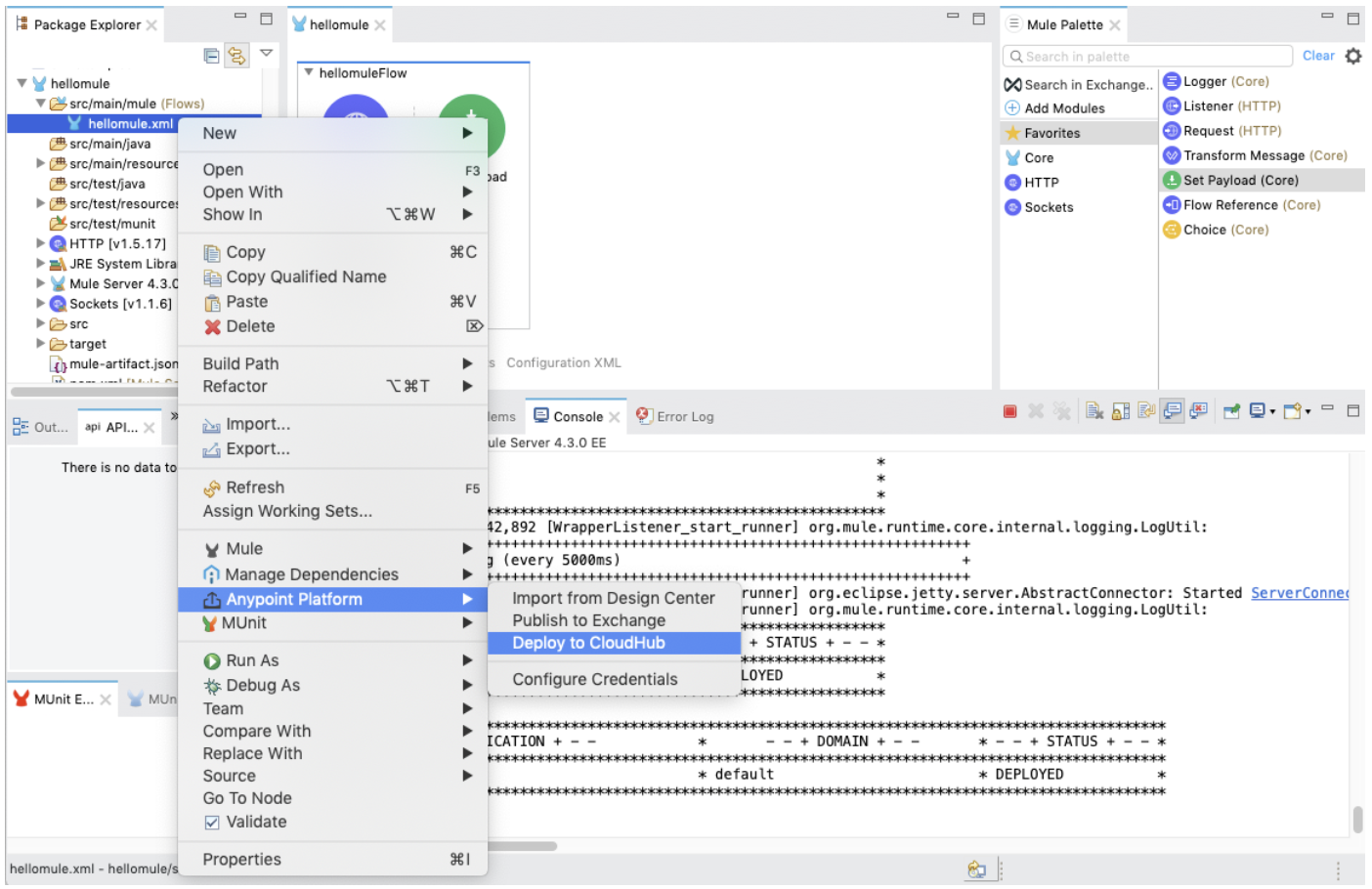Expand the target folder
This screenshot has width=1372, height=889.
coord(40,343)
